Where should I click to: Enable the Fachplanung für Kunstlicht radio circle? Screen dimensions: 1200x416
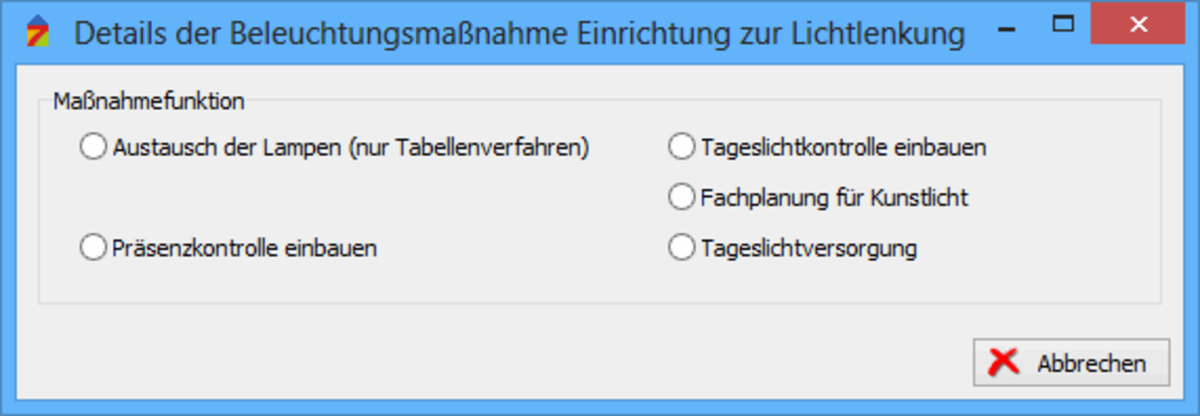681,198
